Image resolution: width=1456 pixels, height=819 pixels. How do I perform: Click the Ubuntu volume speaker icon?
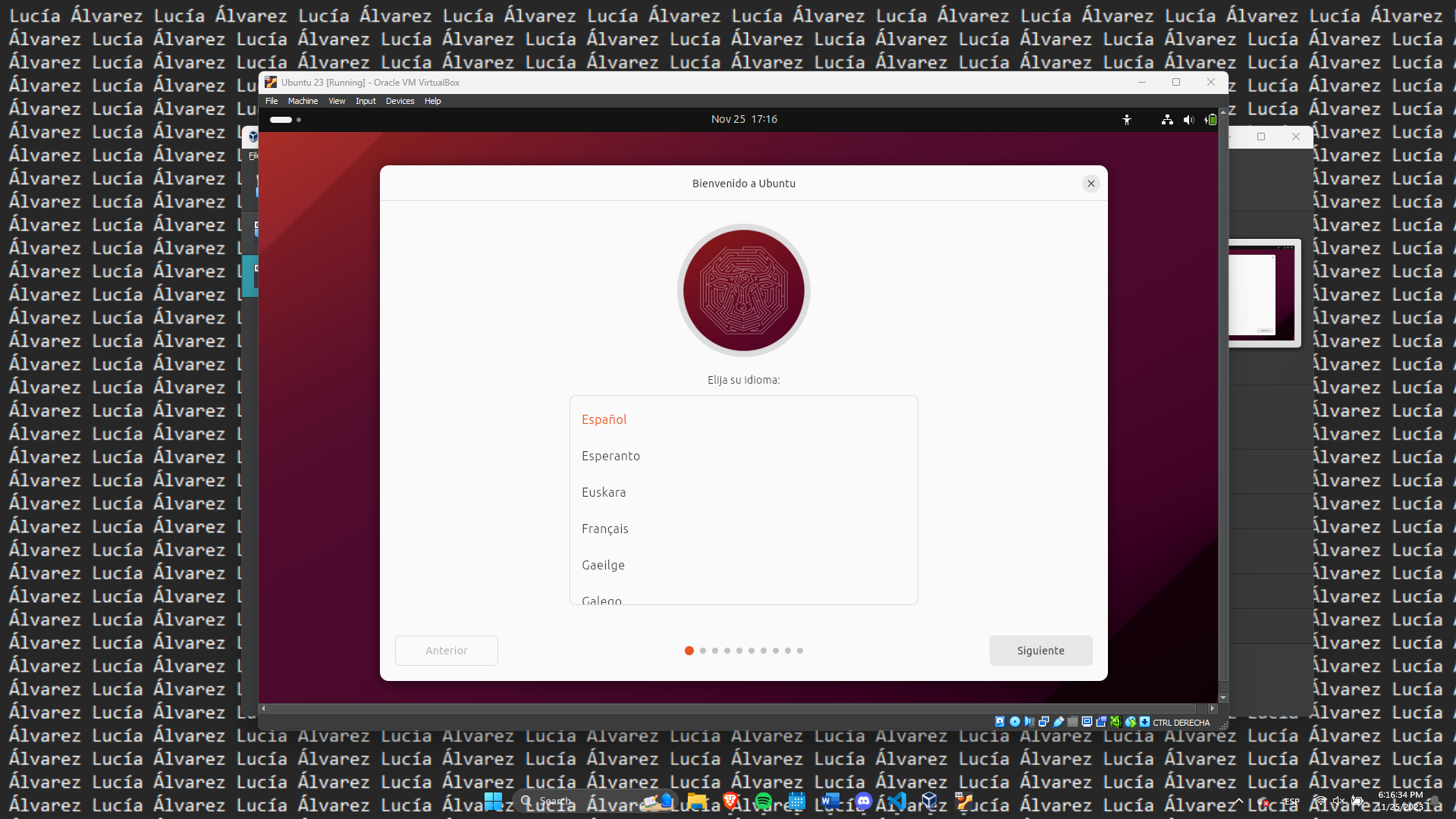point(1188,120)
